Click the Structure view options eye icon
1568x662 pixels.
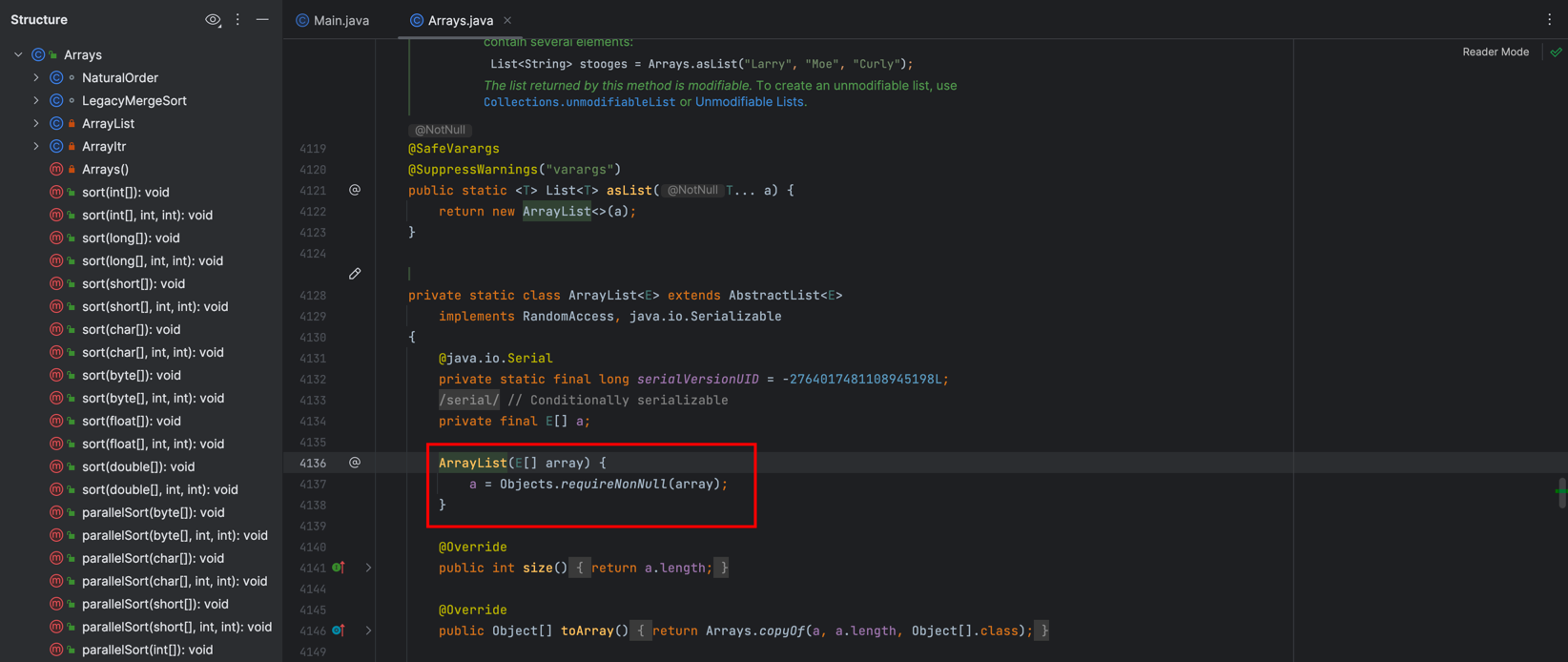coord(213,20)
